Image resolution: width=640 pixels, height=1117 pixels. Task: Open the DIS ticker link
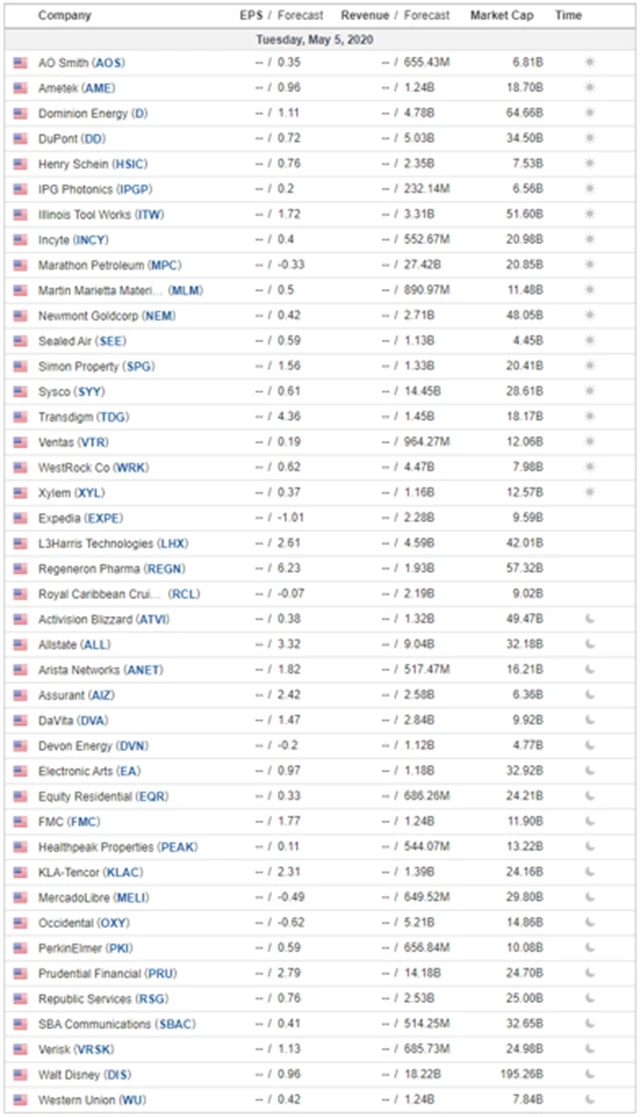coord(118,1075)
